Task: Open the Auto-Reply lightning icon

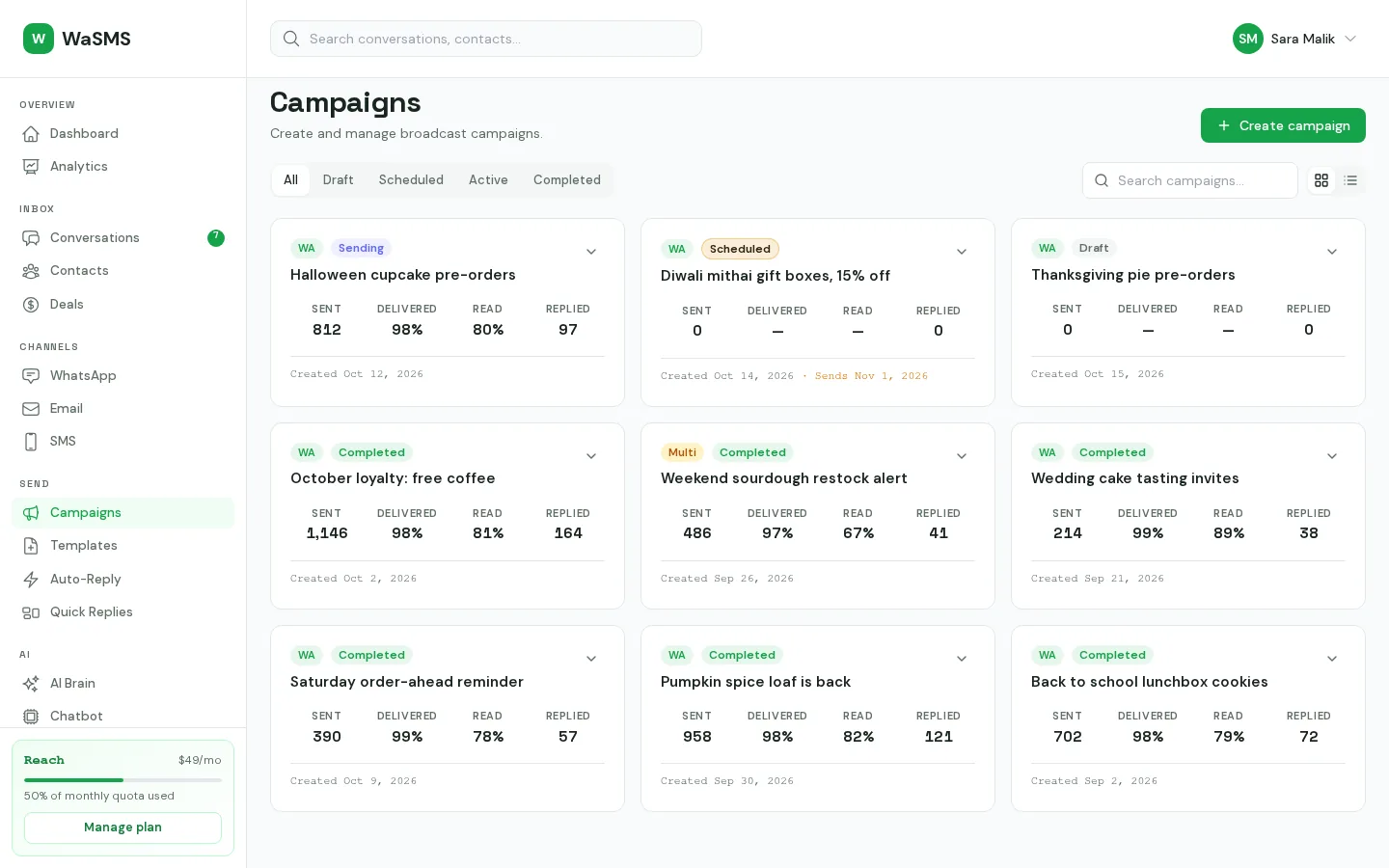Action: [31, 580]
